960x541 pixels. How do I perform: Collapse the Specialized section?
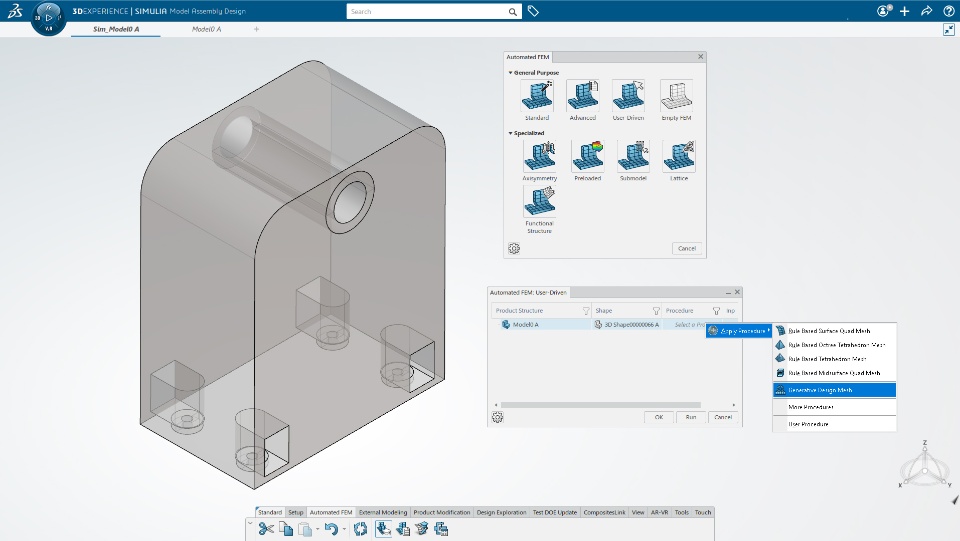[x=511, y=133]
